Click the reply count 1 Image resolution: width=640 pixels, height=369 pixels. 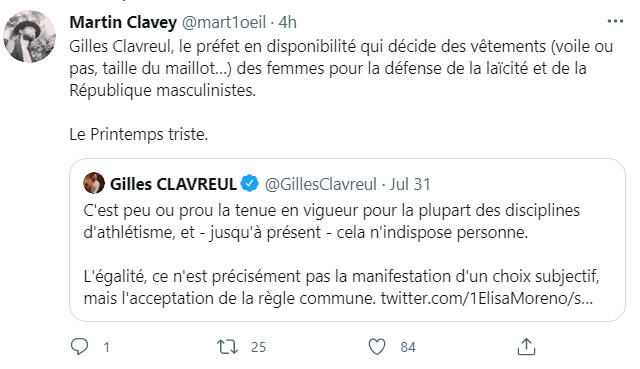click(x=107, y=347)
